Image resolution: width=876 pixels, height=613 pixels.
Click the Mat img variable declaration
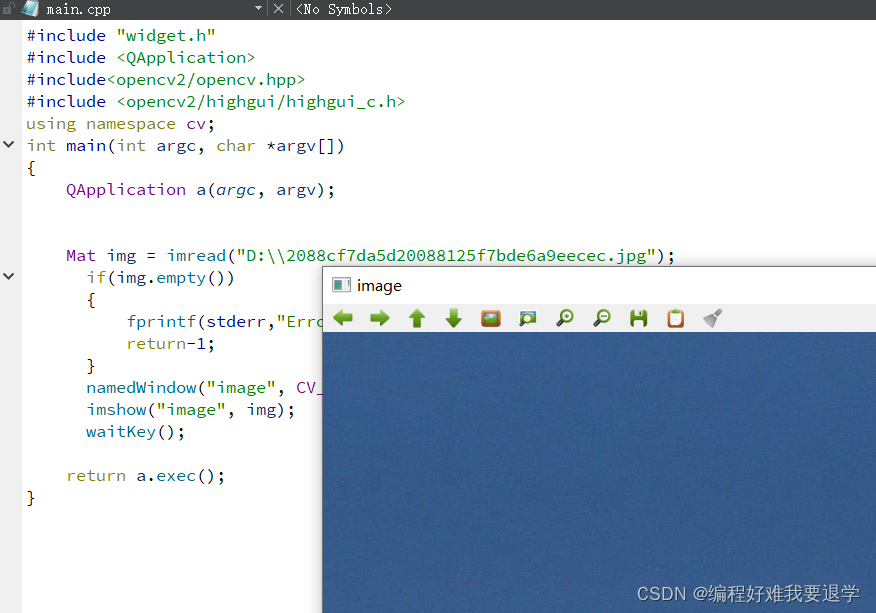pos(101,256)
